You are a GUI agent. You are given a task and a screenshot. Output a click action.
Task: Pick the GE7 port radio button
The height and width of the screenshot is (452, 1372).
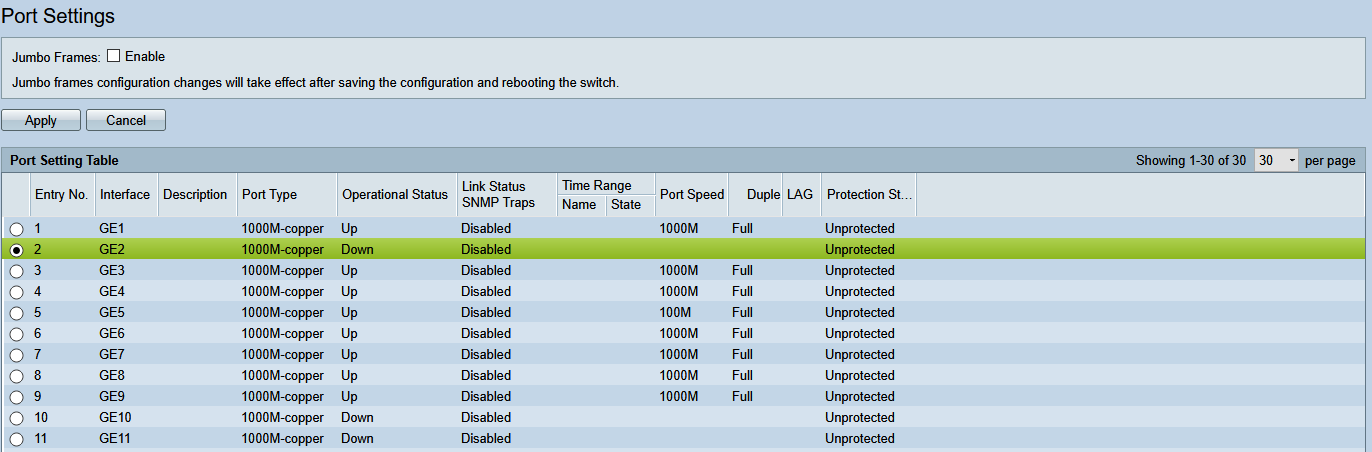point(17,355)
